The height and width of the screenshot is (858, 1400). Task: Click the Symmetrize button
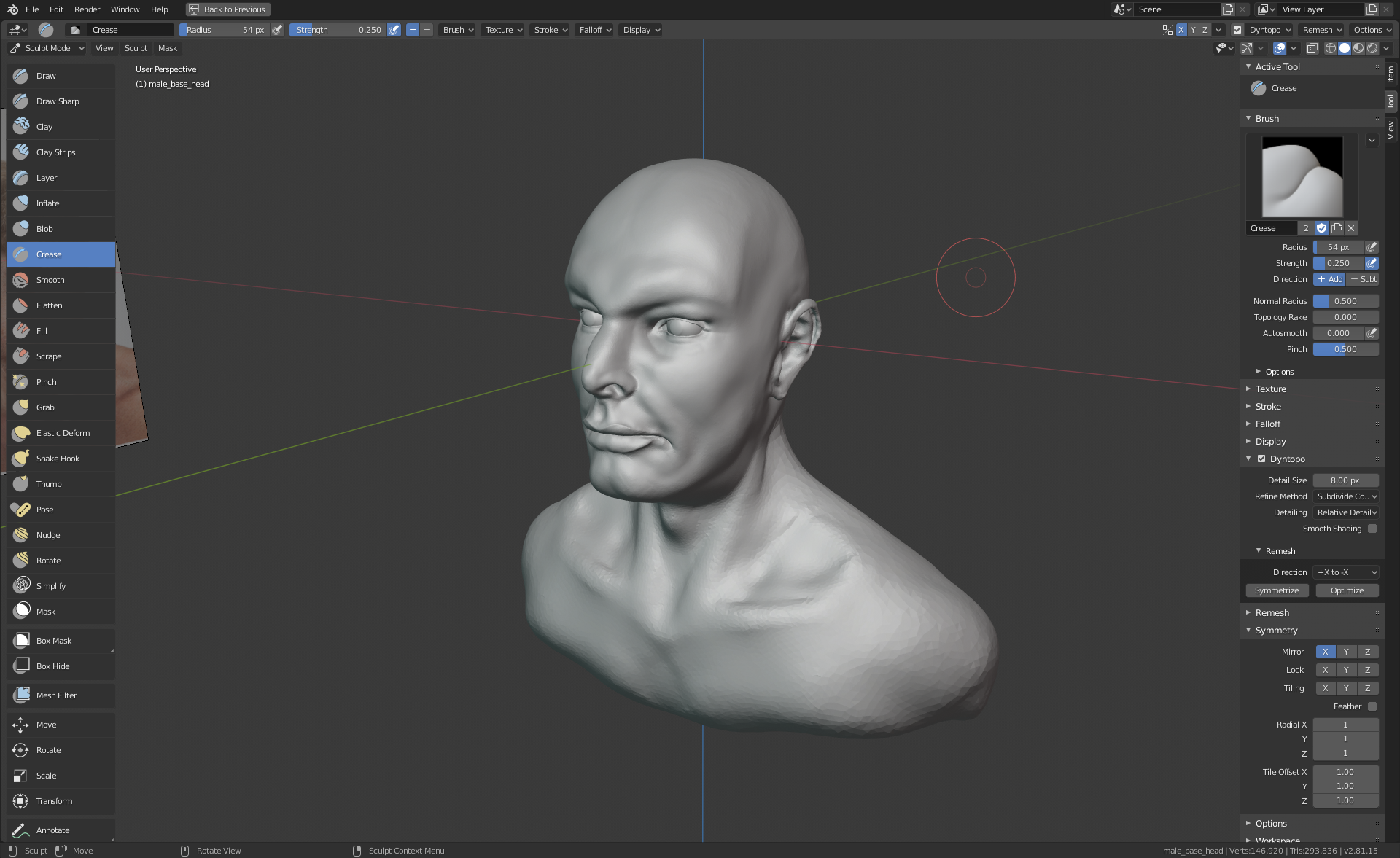(1276, 590)
